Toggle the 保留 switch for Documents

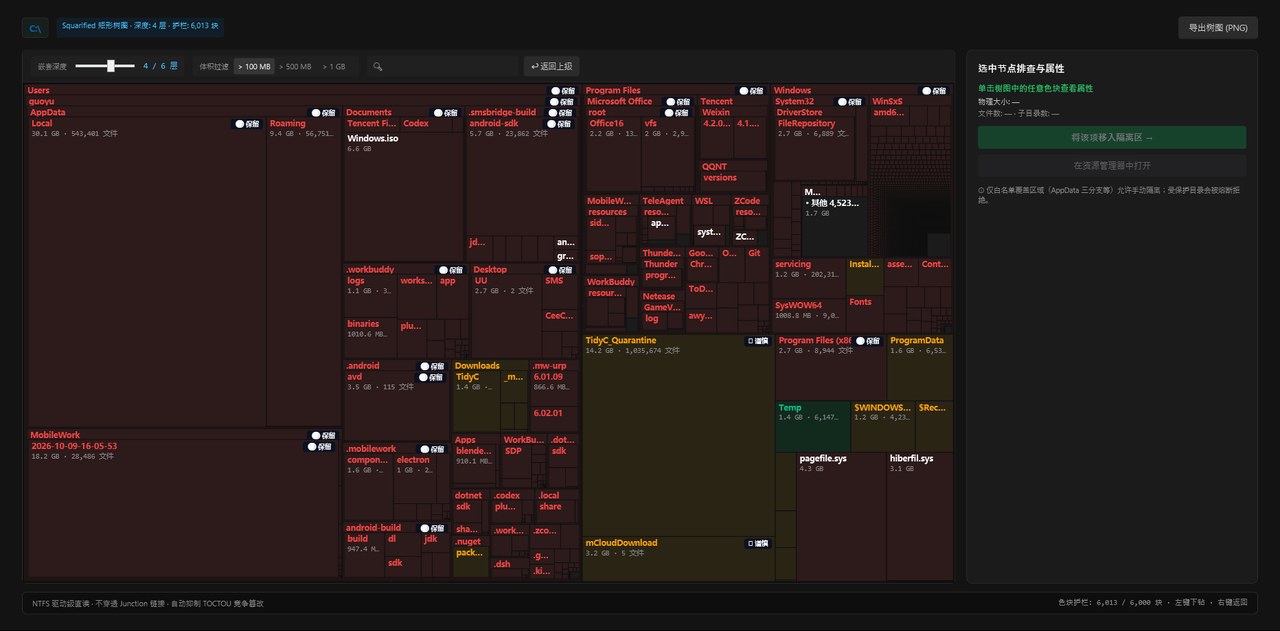point(444,113)
